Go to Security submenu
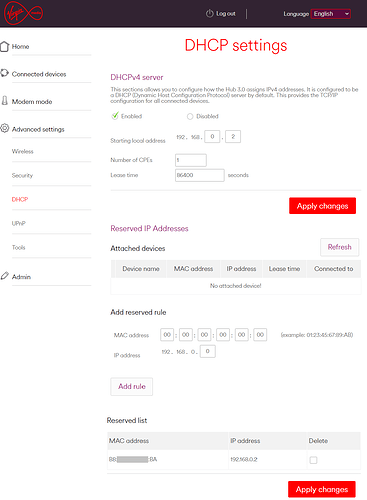The width and height of the screenshot is (367, 500). pyautogui.click(x=22, y=175)
